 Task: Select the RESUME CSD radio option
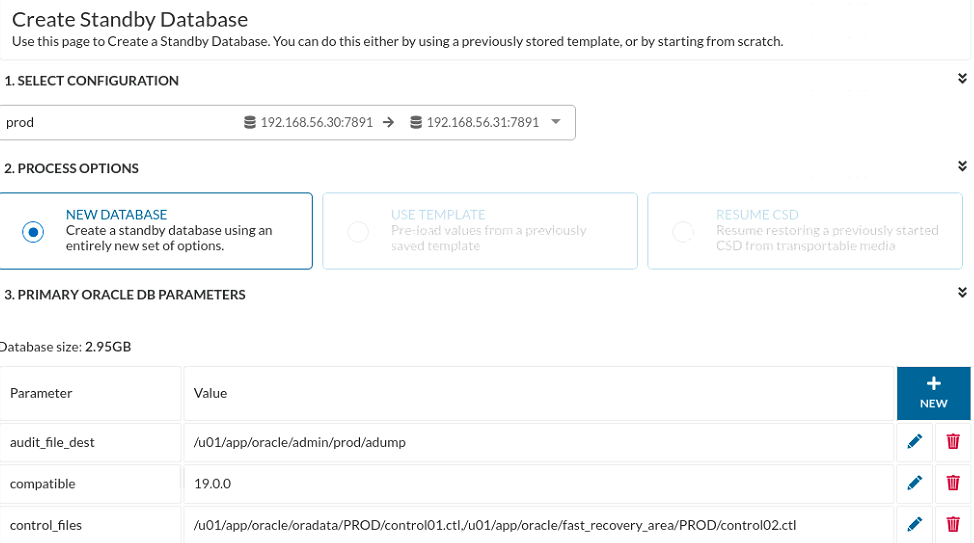click(683, 232)
